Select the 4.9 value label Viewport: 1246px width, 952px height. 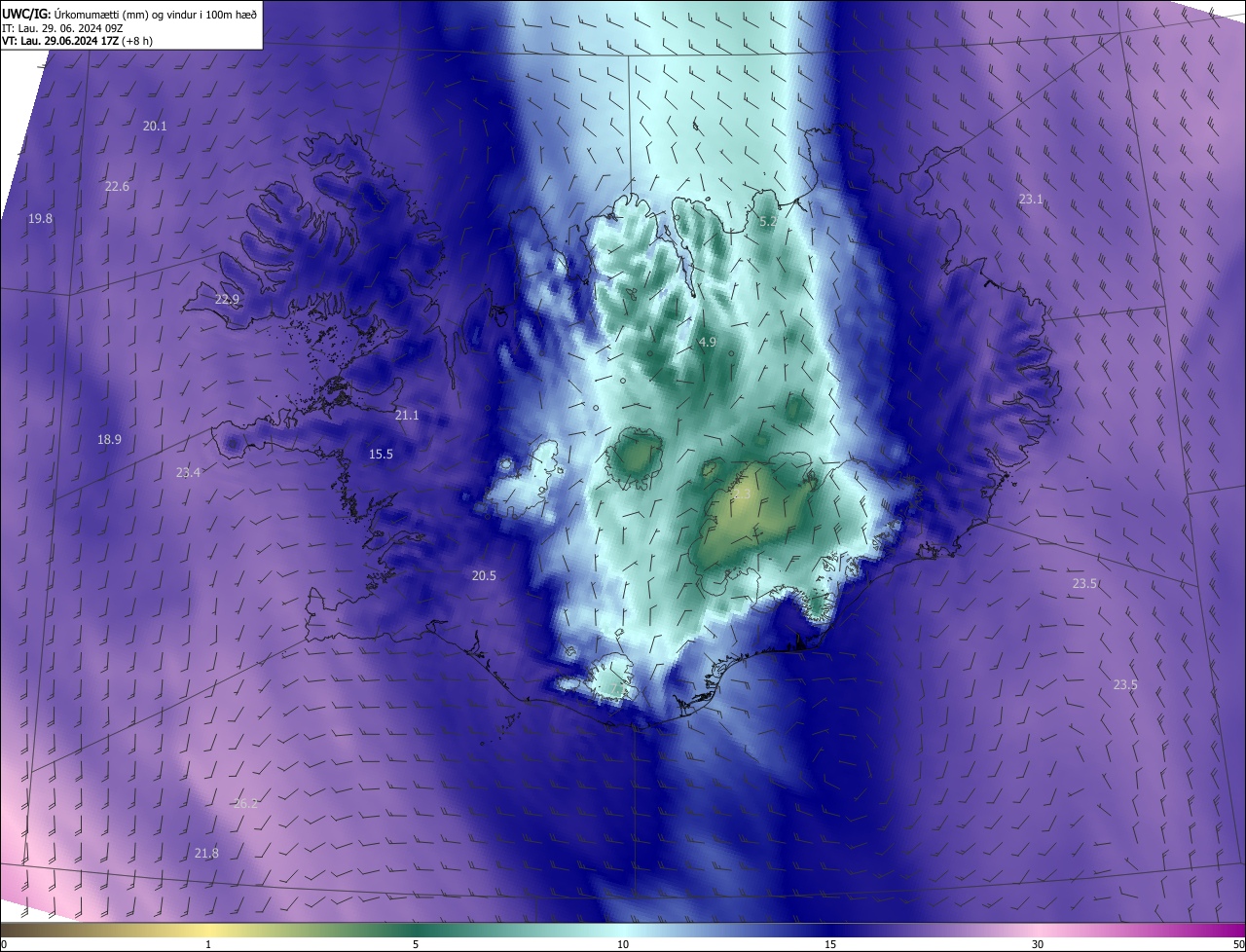(708, 343)
